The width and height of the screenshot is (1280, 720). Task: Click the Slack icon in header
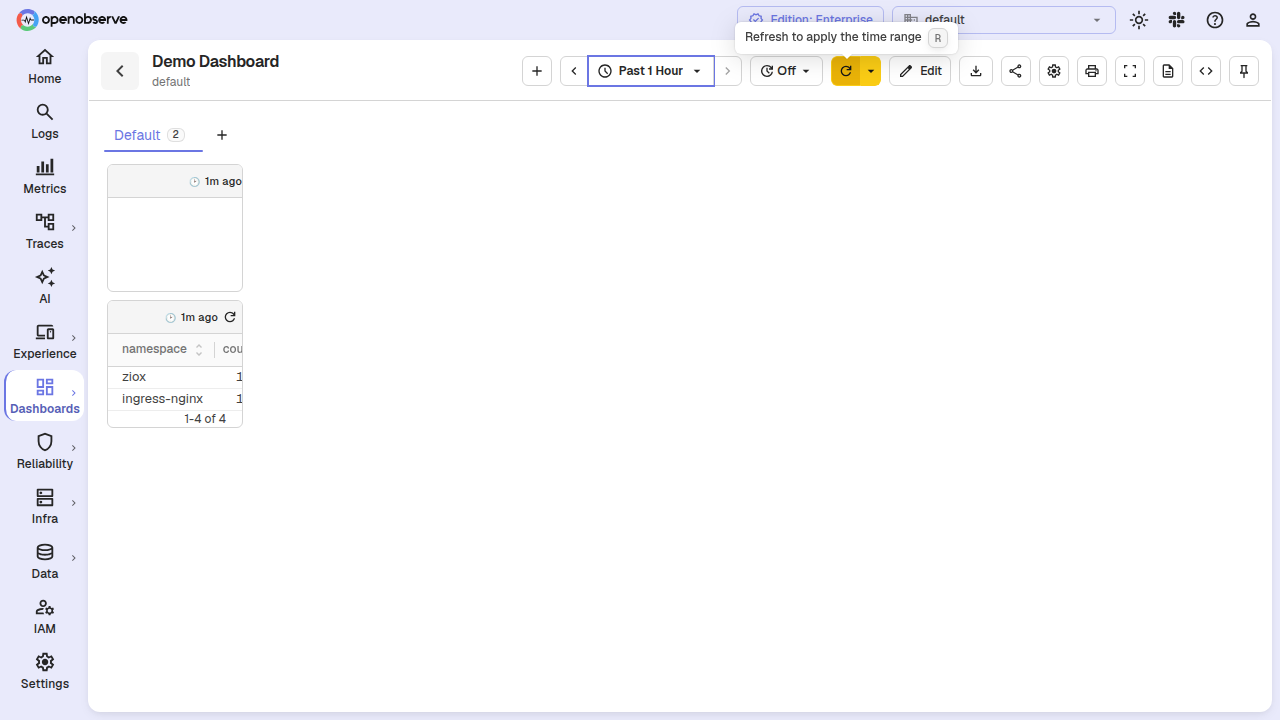pyautogui.click(x=1176, y=20)
